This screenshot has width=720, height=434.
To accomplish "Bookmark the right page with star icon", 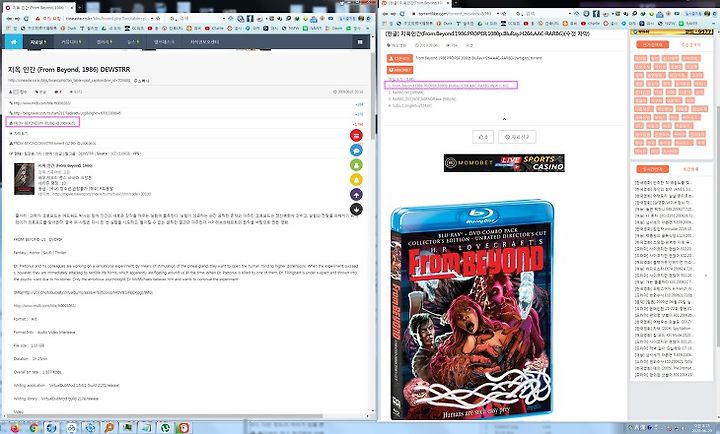I will click(504, 14).
